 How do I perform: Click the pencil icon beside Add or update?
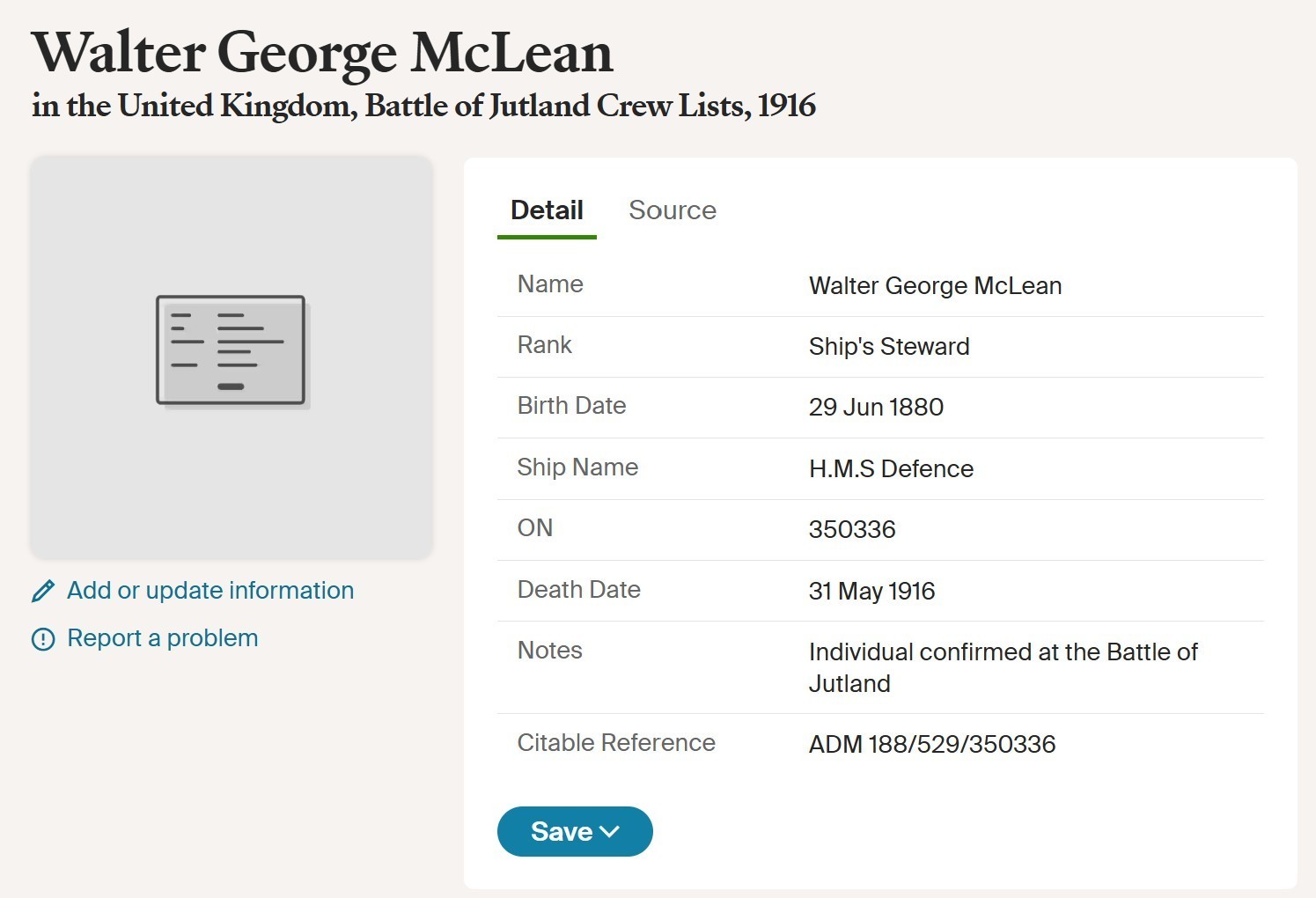coord(43,591)
